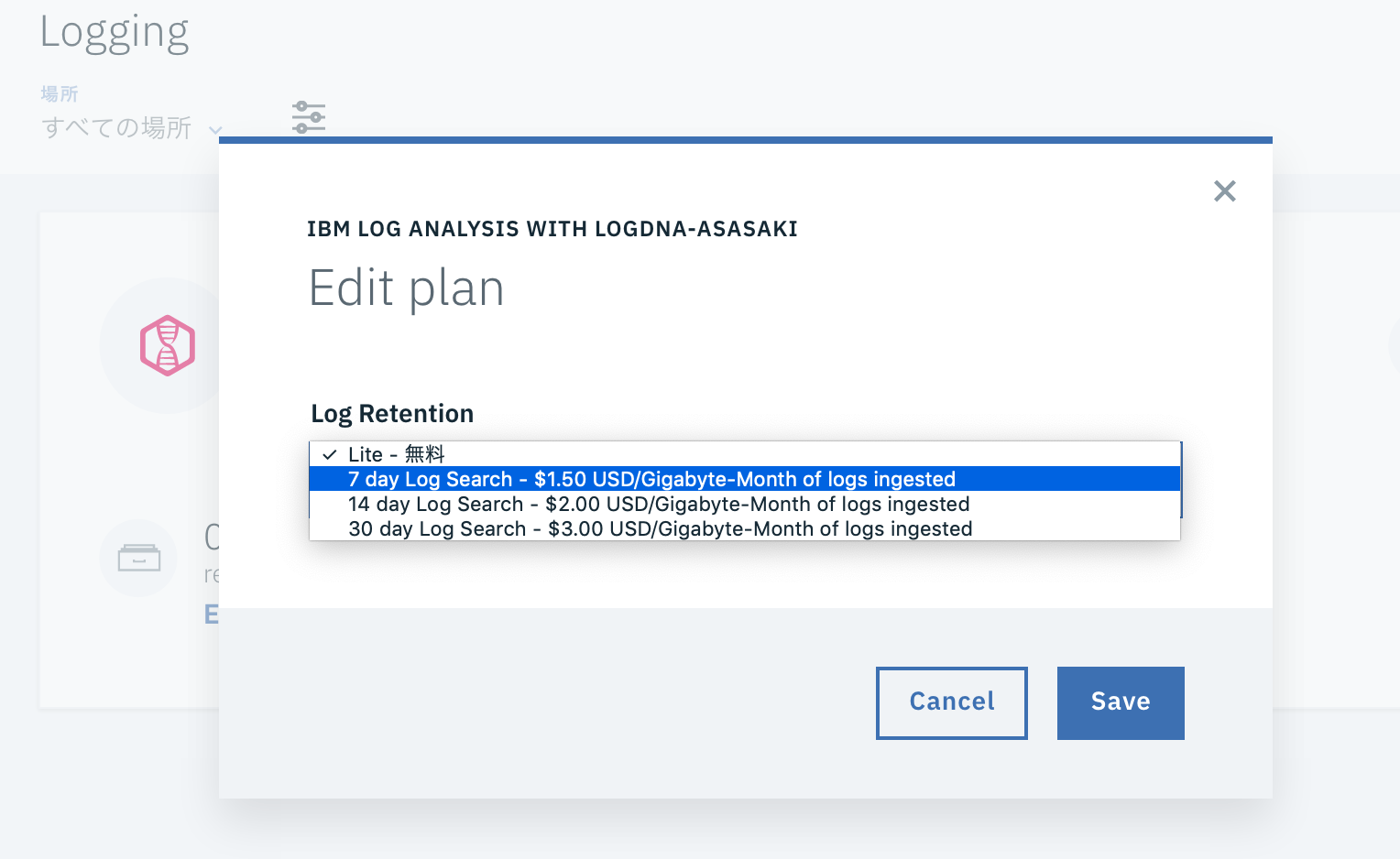Click the Edit plan dialog title

[407, 288]
